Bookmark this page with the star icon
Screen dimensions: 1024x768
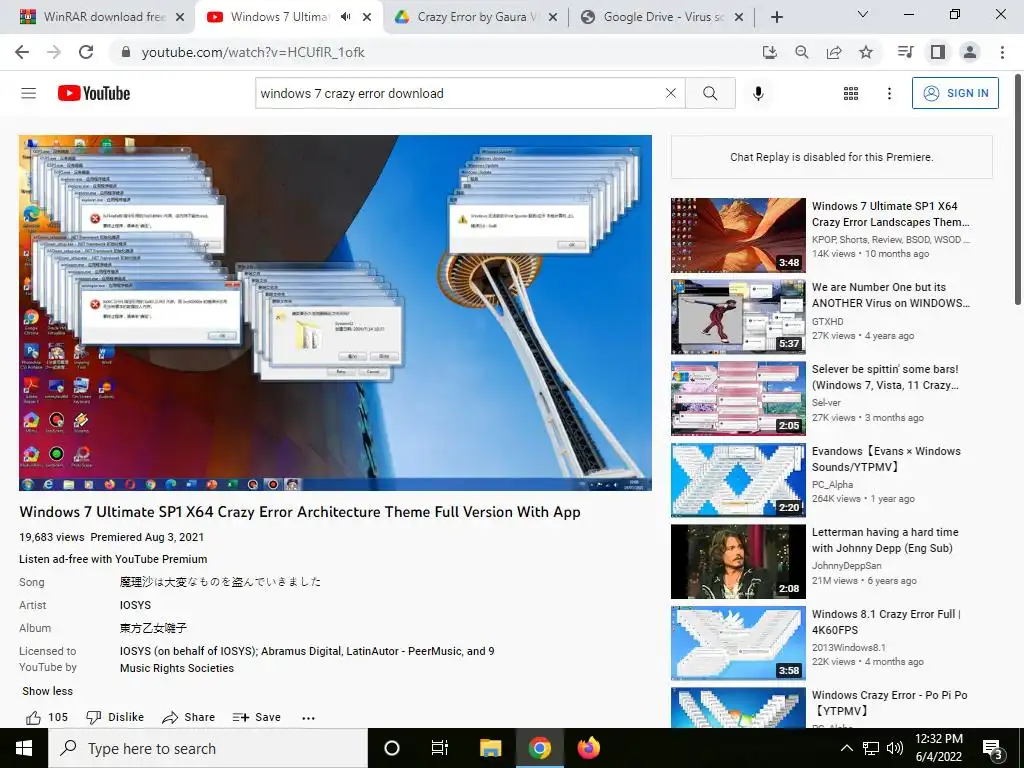click(866, 52)
